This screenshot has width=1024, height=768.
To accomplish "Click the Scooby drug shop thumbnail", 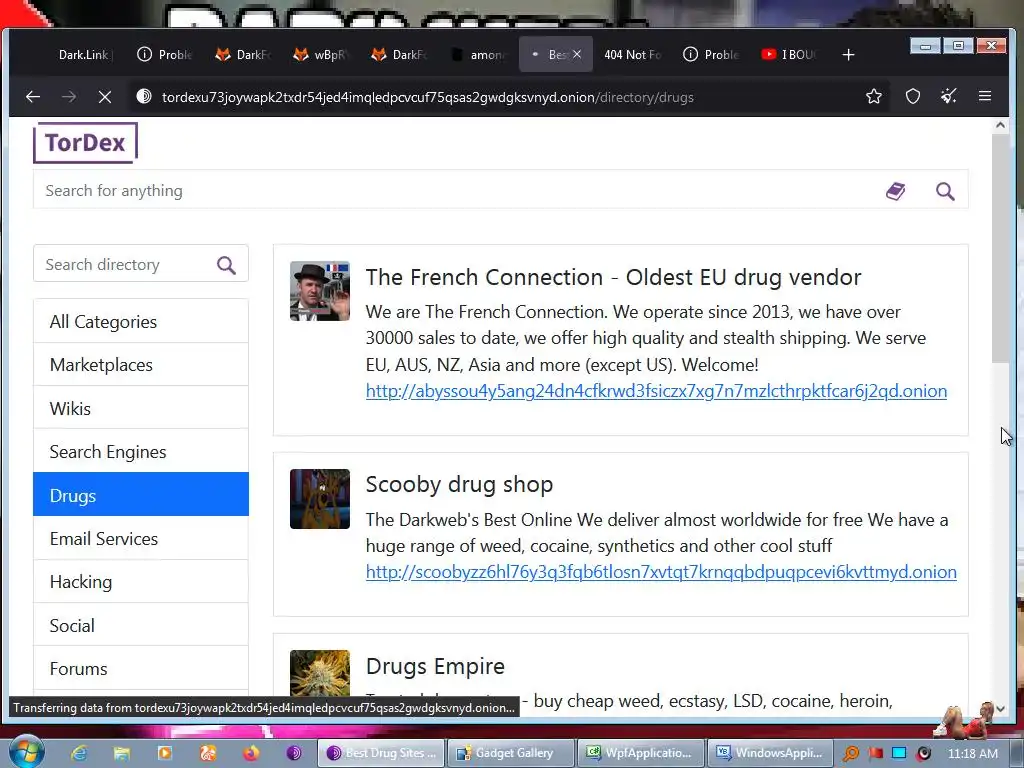I will [x=319, y=499].
